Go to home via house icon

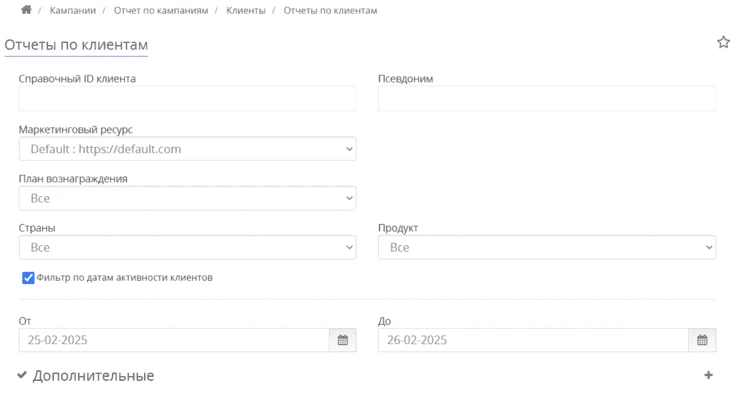(26, 10)
